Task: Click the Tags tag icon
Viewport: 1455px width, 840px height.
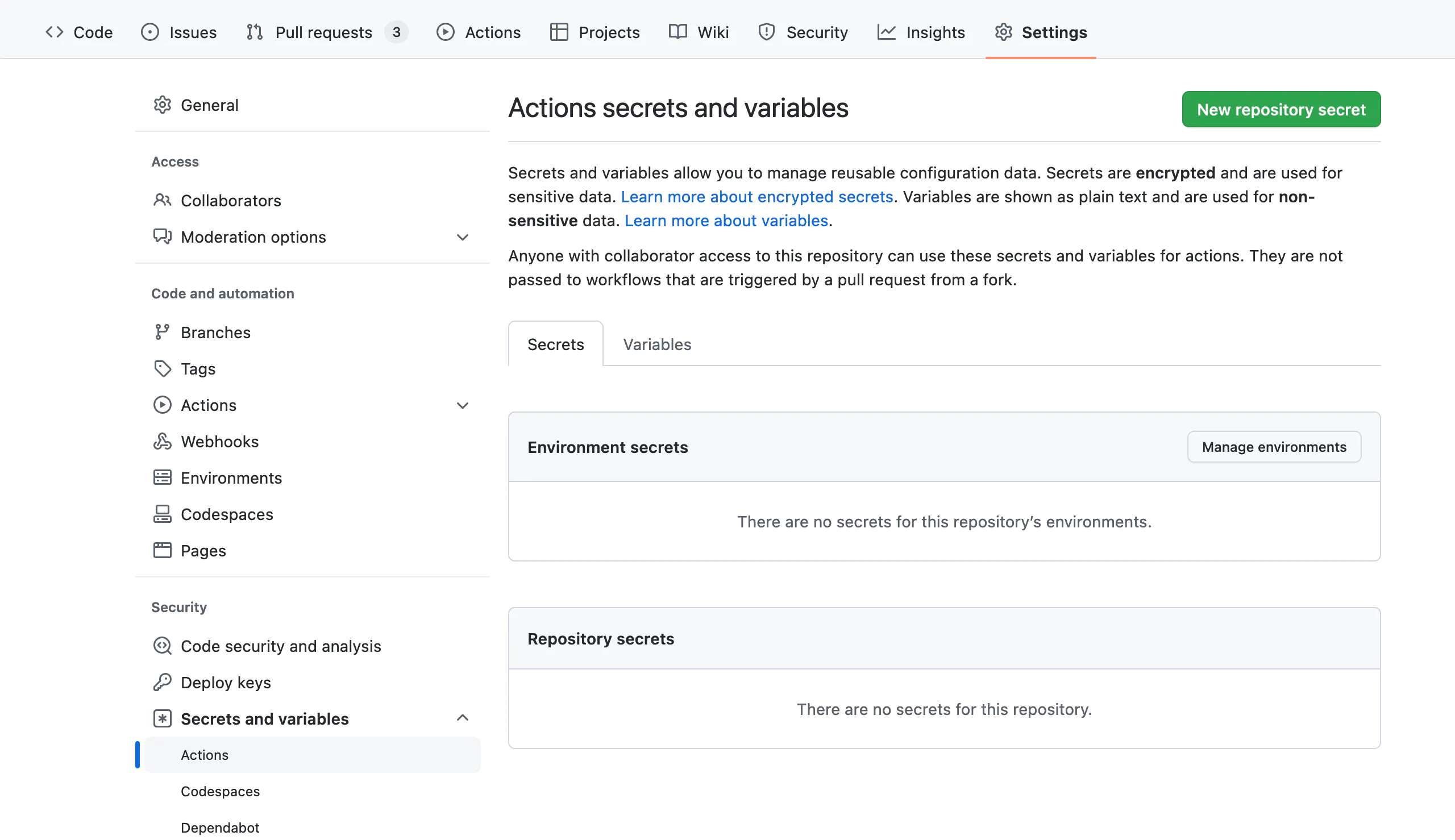Action: 163,369
